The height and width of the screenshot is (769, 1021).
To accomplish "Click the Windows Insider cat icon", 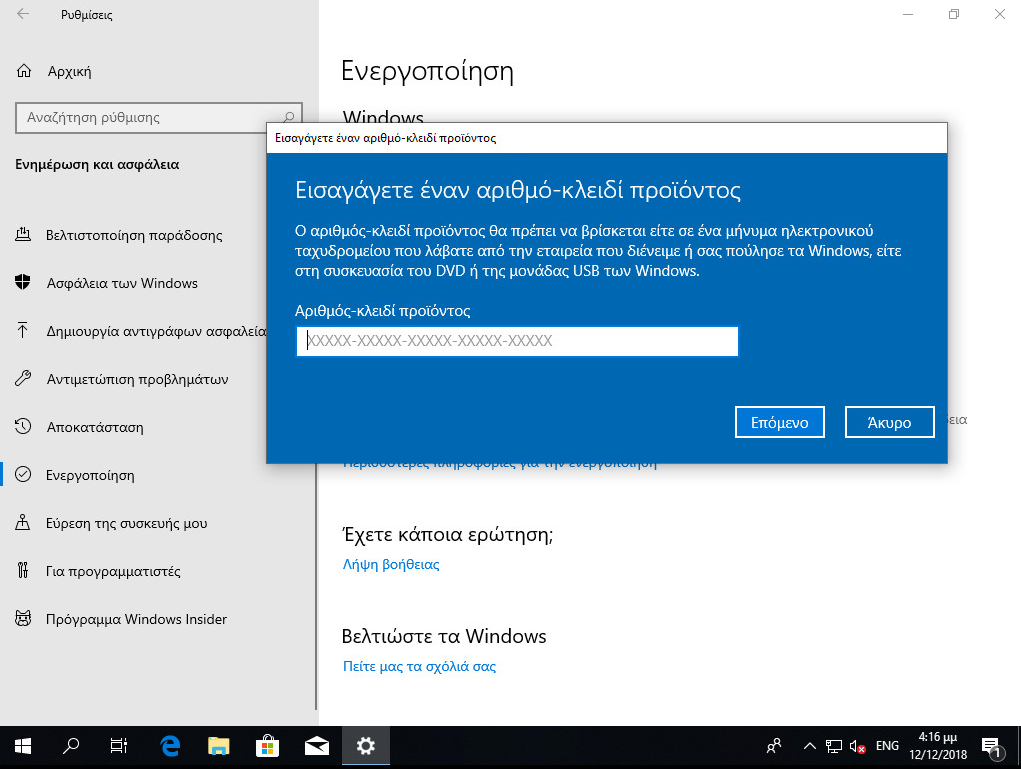I will (x=23, y=619).
